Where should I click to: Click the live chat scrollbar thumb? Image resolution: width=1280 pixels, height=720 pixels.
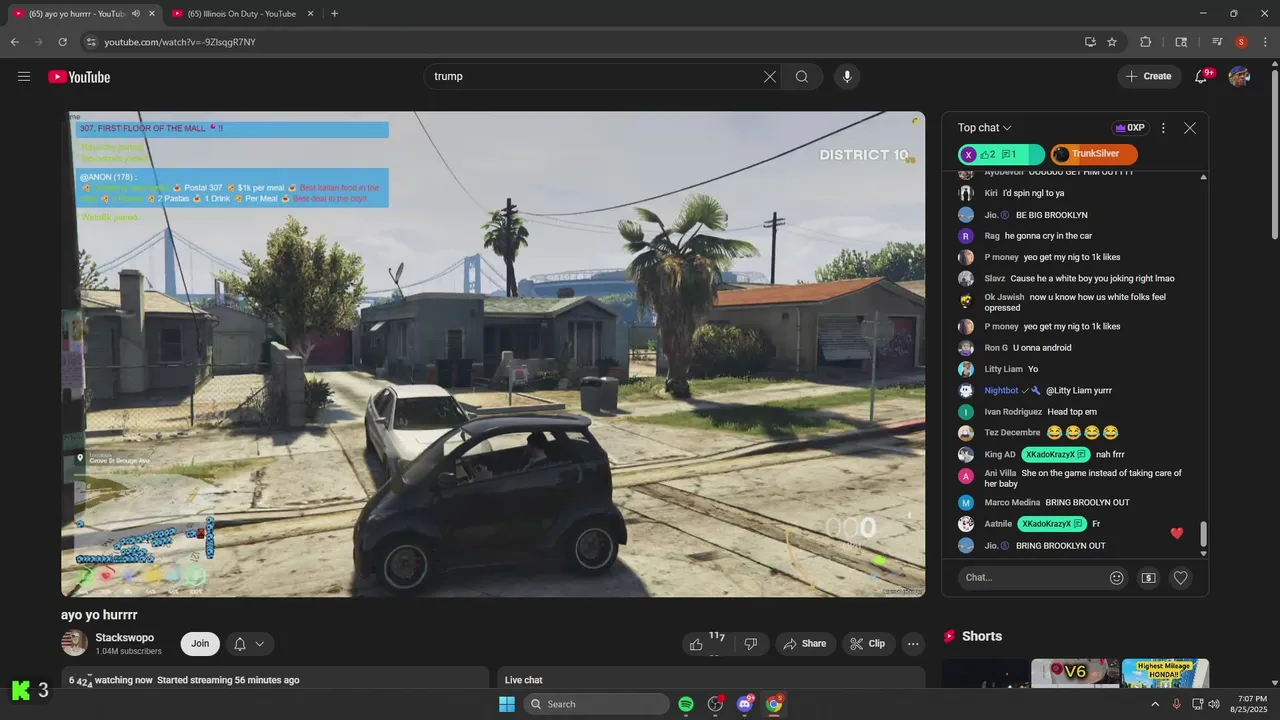click(x=1204, y=534)
